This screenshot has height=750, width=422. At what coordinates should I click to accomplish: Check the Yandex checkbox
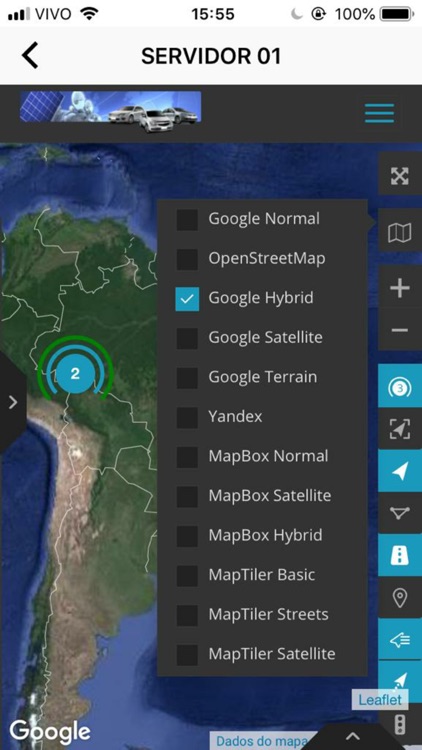(187, 417)
